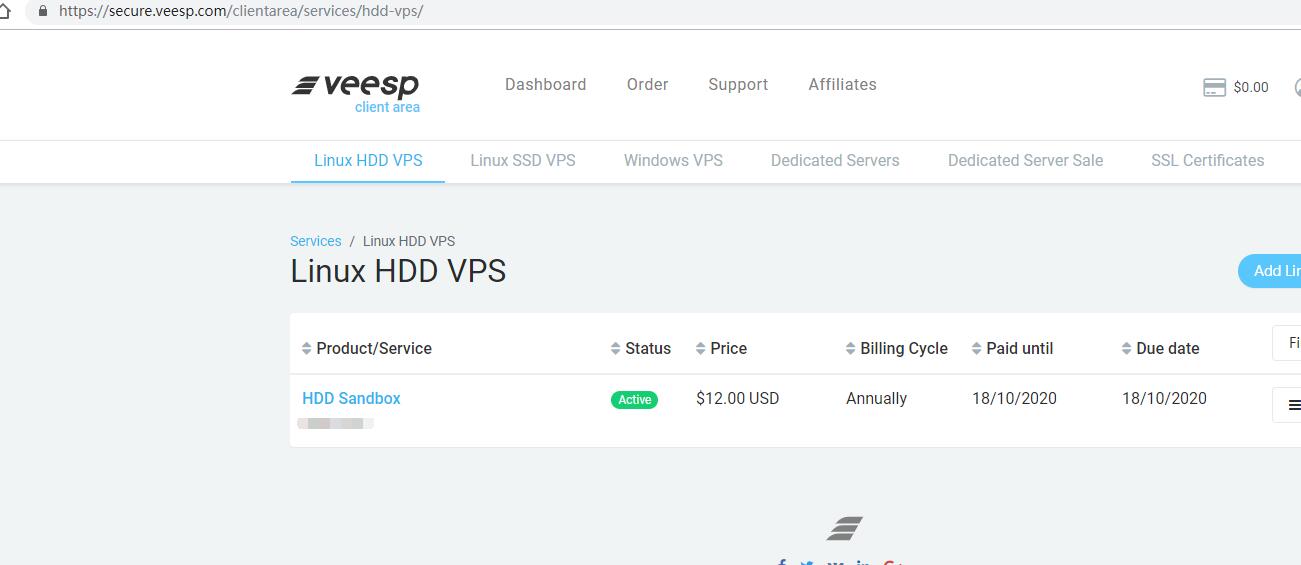Click the veesp client area logo

[356, 94]
